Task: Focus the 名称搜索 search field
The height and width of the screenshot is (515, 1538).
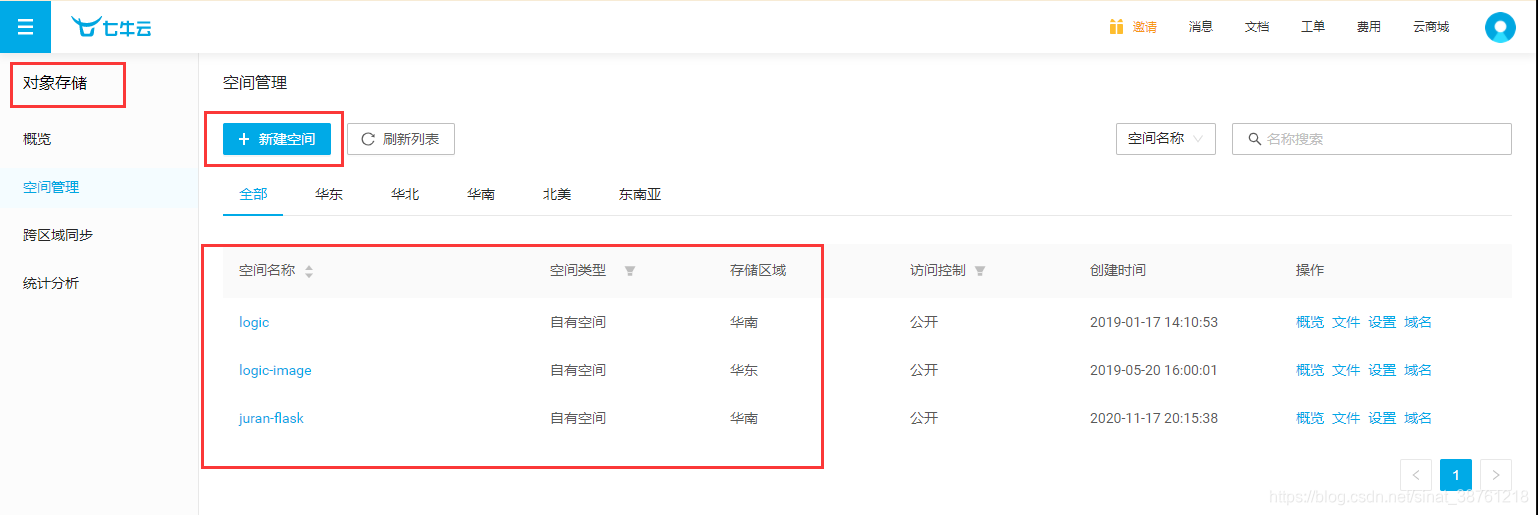Action: point(1372,139)
